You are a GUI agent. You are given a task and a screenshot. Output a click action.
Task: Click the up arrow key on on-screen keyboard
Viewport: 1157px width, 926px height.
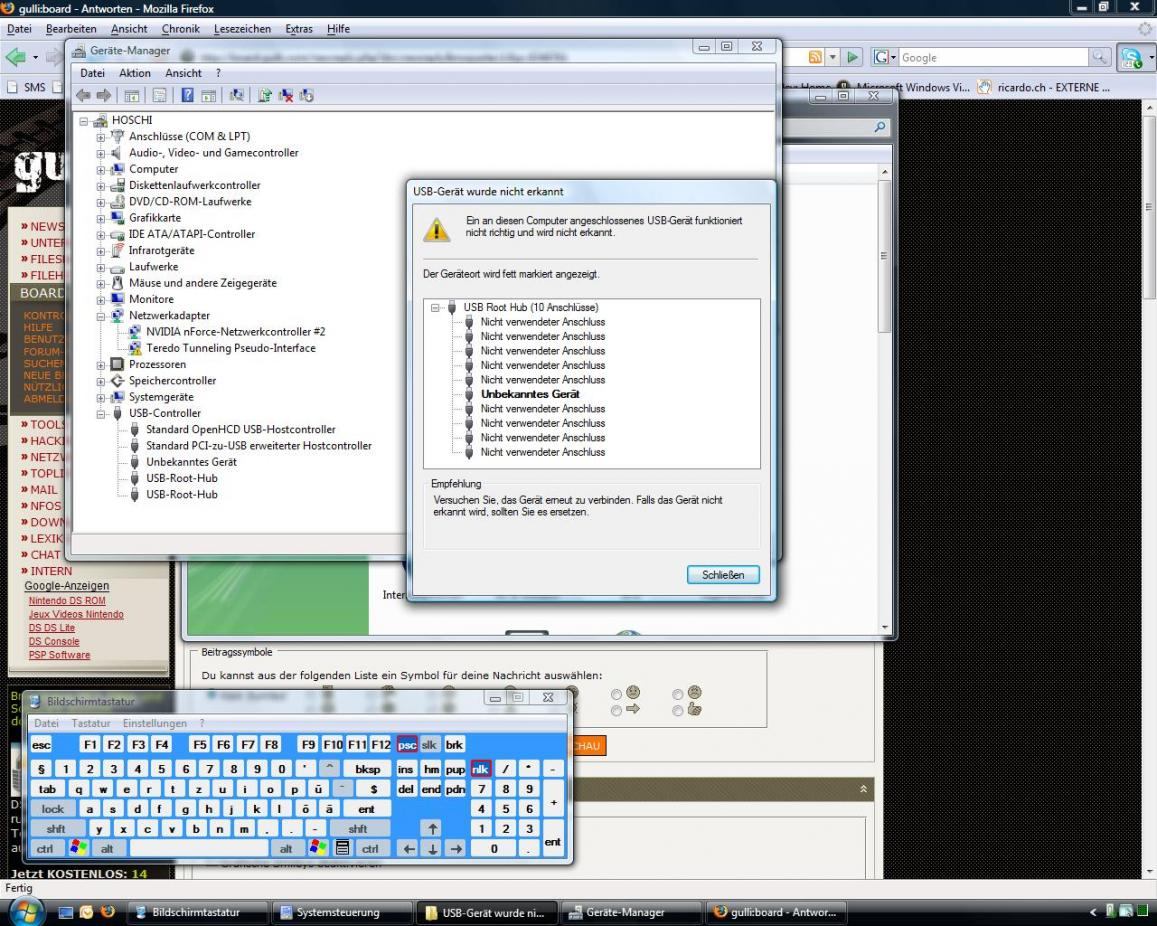(x=433, y=829)
